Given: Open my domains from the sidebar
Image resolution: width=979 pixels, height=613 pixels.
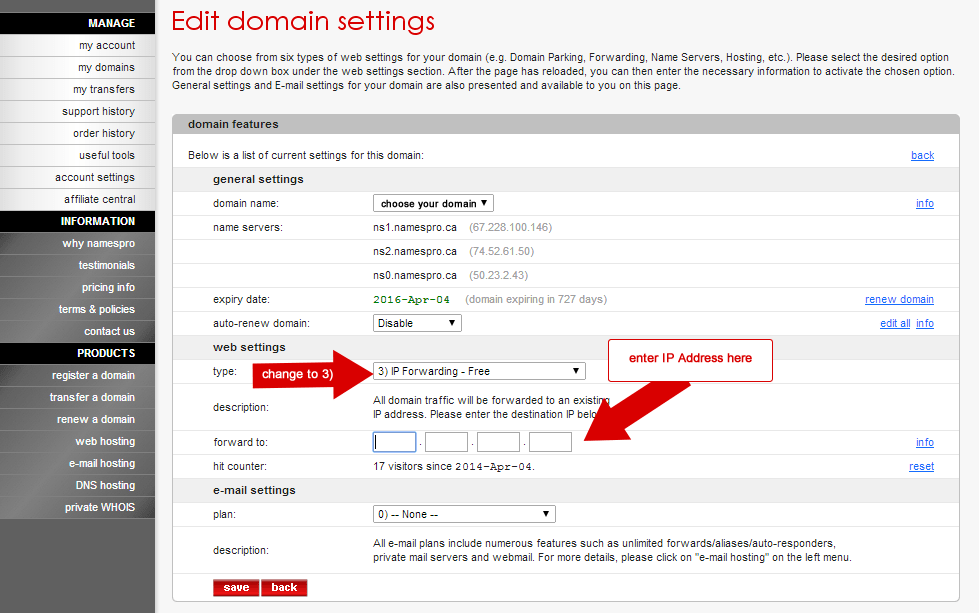Looking at the screenshot, I should (113, 67).
